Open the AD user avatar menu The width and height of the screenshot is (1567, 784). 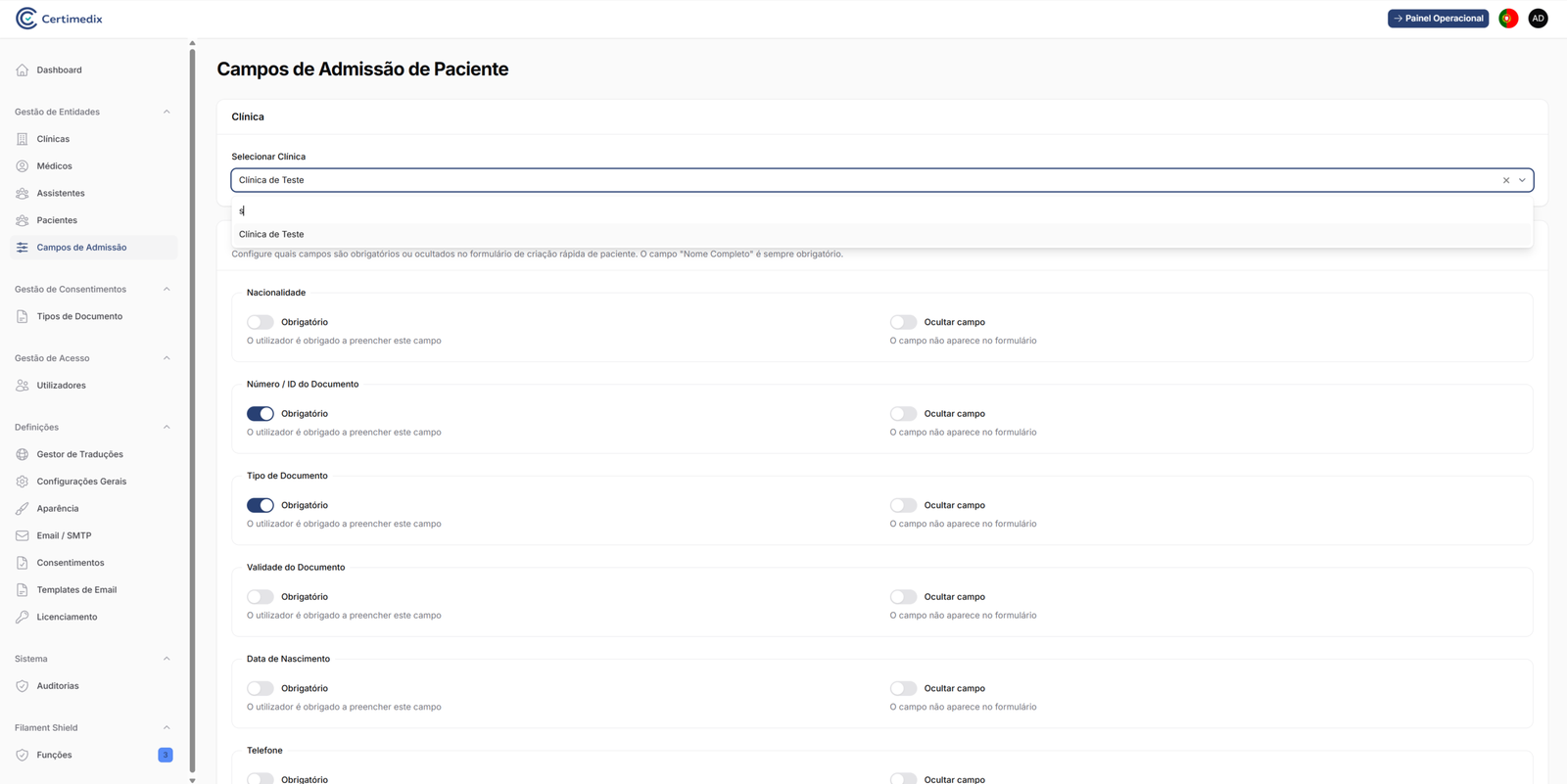pyautogui.click(x=1538, y=19)
